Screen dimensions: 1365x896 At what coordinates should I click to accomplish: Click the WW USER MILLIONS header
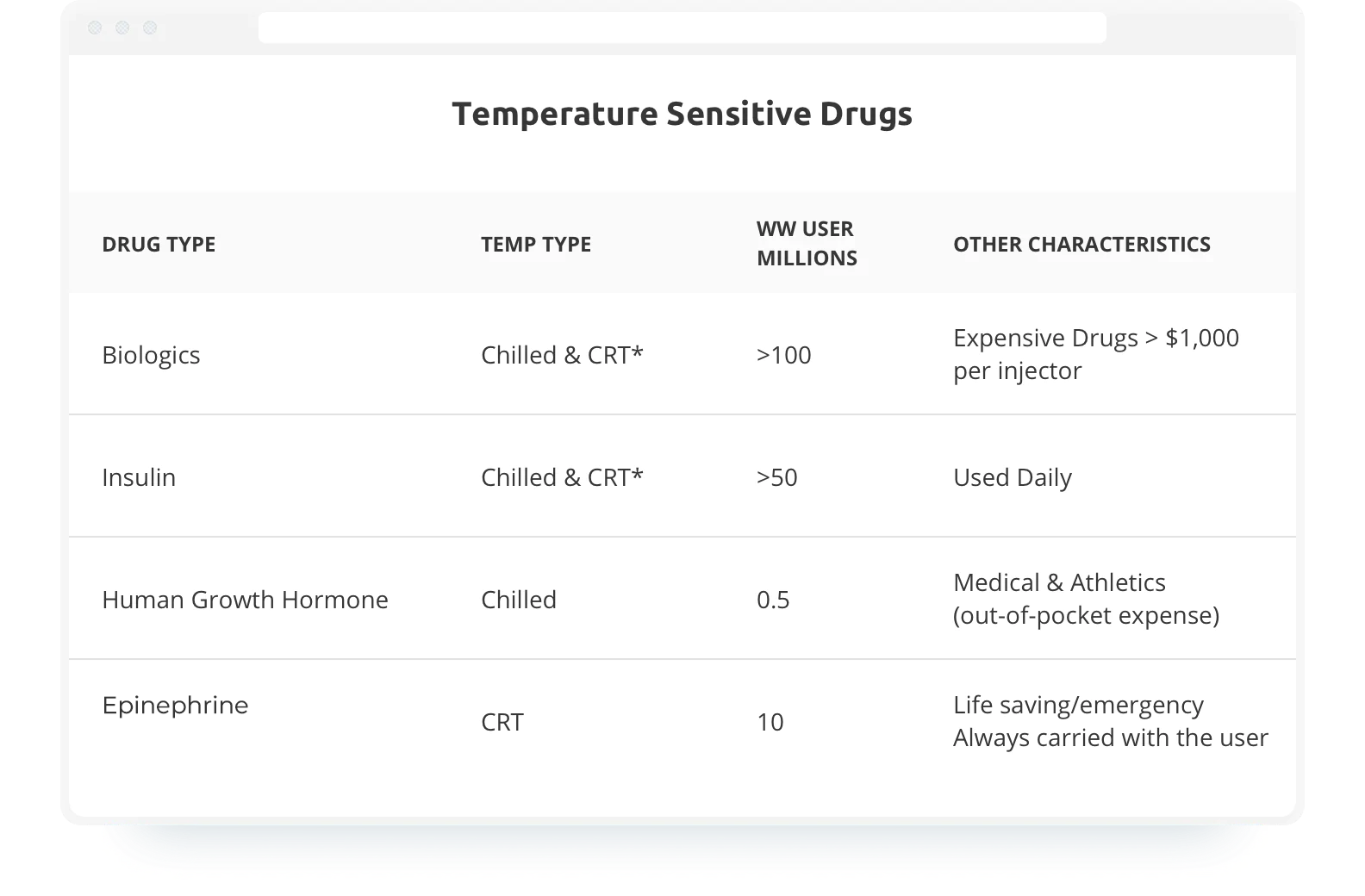pyautogui.click(x=807, y=244)
